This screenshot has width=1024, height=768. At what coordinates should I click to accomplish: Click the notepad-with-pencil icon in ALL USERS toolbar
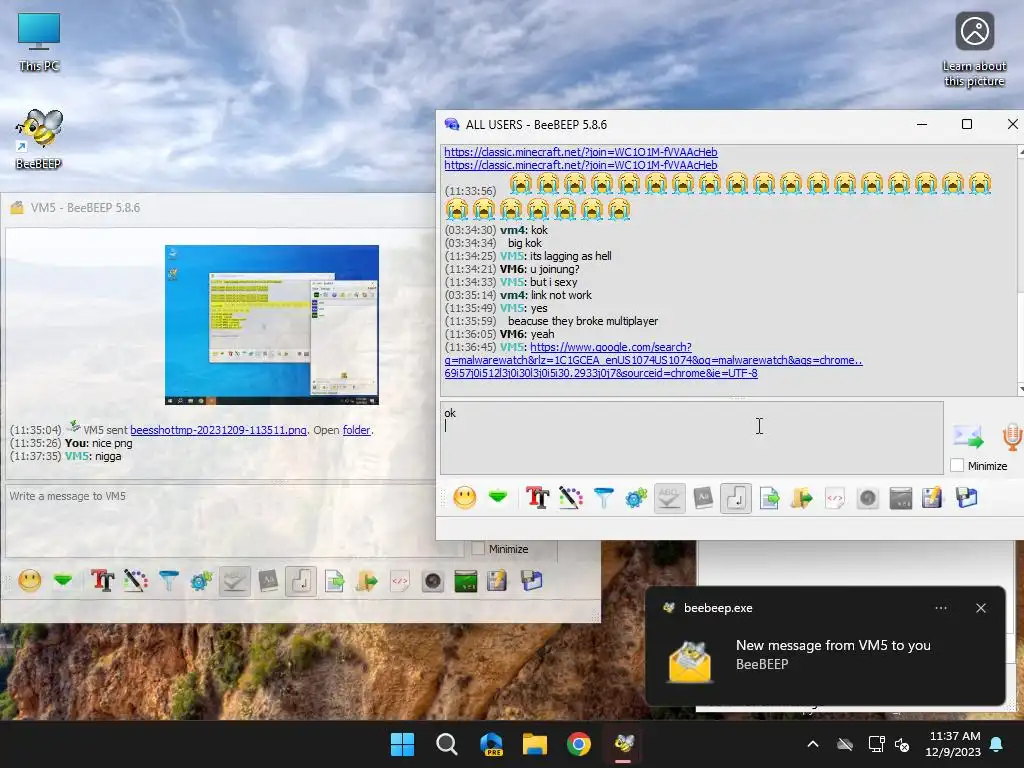coord(933,498)
